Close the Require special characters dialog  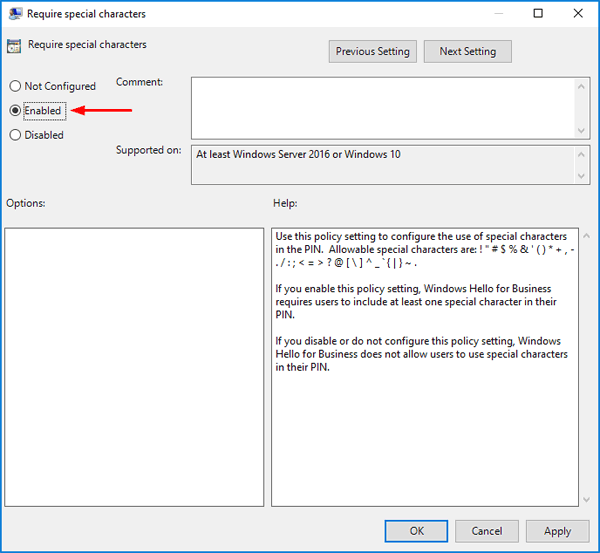tap(578, 14)
